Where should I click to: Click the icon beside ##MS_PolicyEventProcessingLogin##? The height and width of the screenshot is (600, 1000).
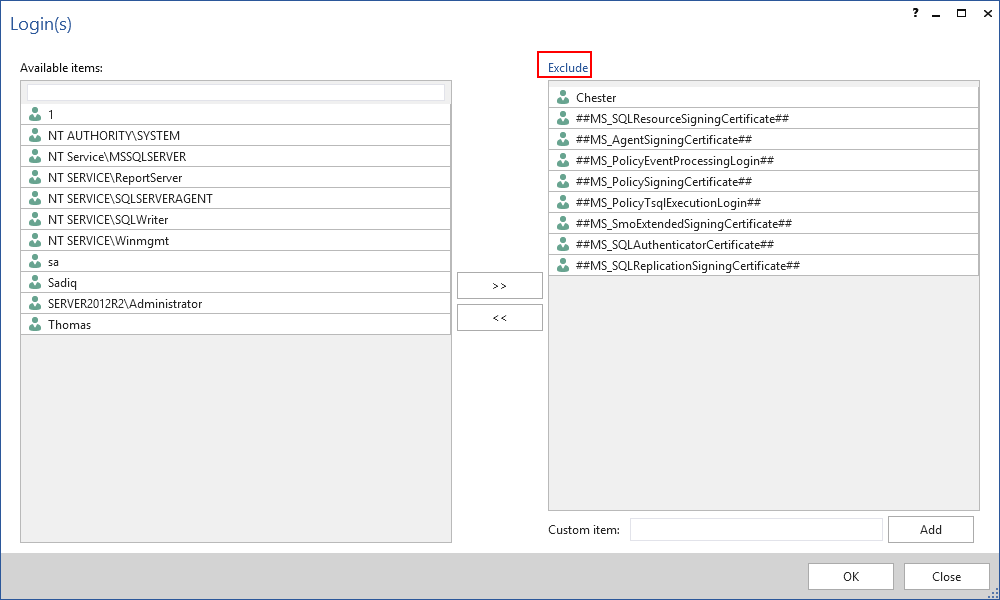[562, 160]
